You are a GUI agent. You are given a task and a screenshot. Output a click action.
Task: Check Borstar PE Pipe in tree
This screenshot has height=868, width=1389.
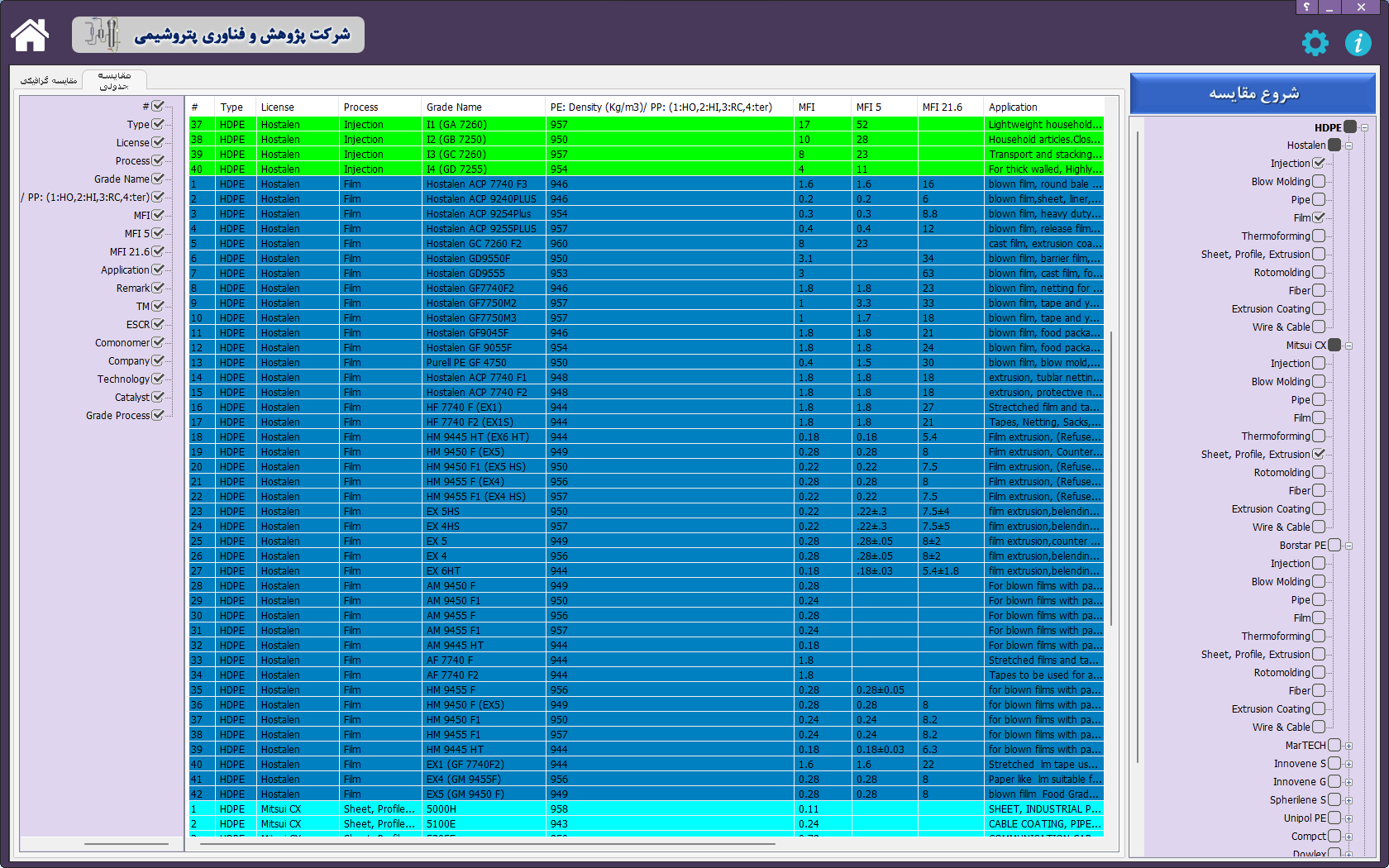click(1319, 599)
